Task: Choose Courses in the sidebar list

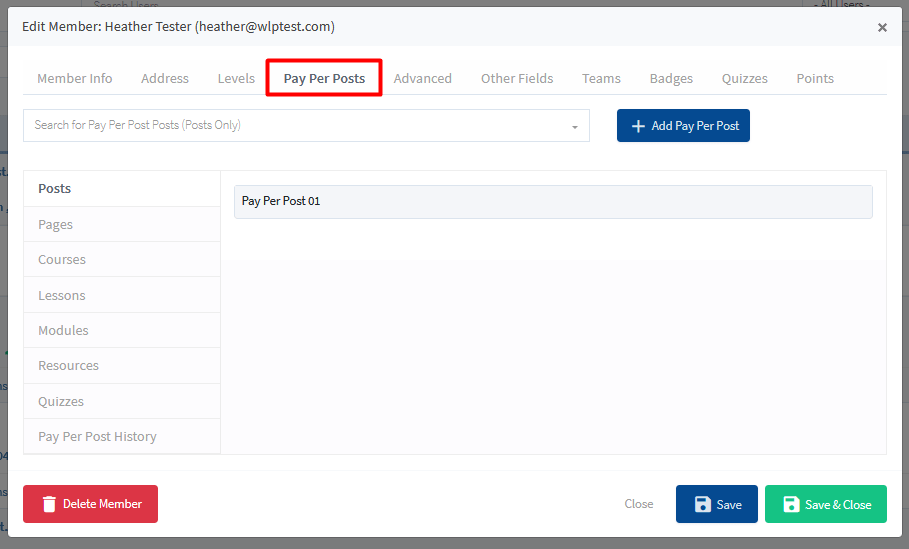Action: [122, 260]
